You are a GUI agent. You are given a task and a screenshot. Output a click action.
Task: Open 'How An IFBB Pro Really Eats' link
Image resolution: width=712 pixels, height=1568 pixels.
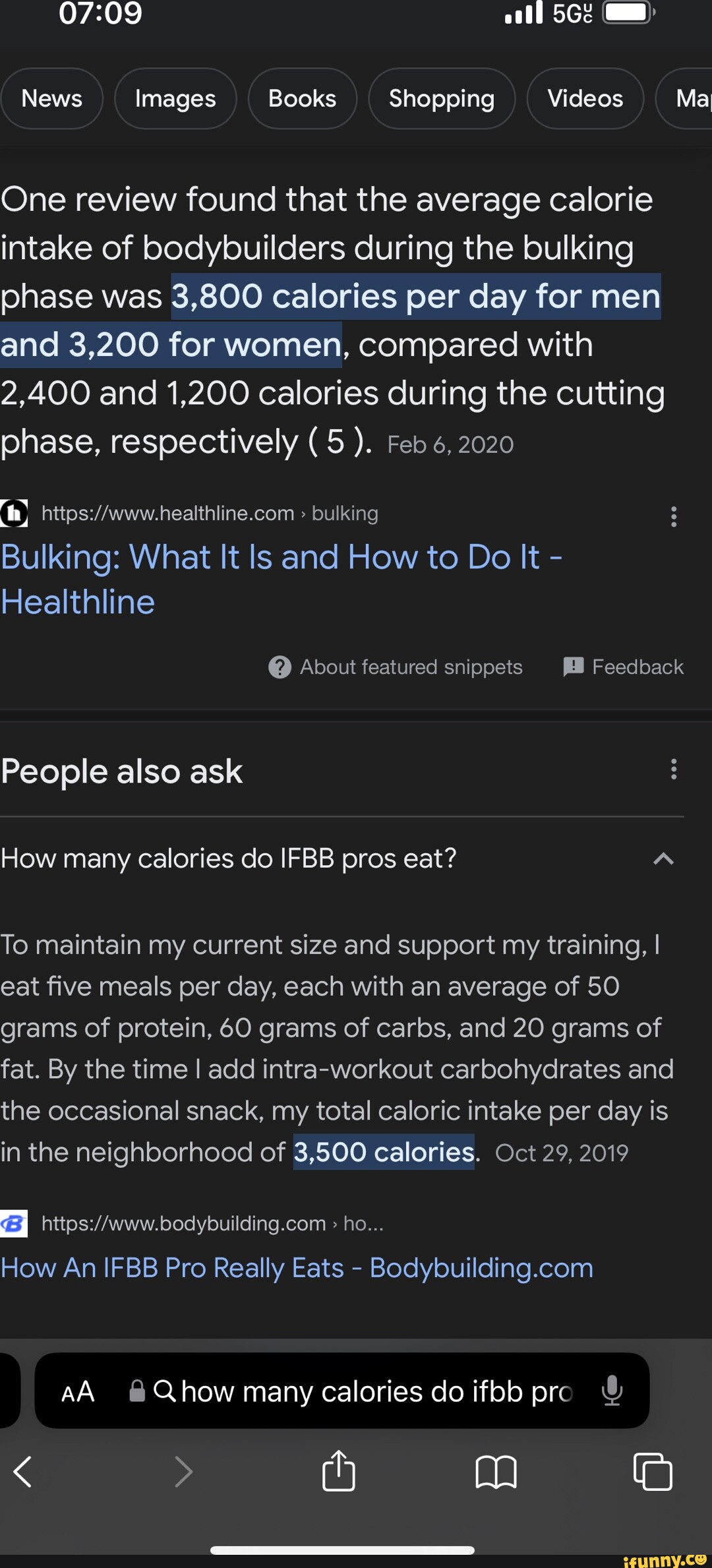coord(297,1268)
